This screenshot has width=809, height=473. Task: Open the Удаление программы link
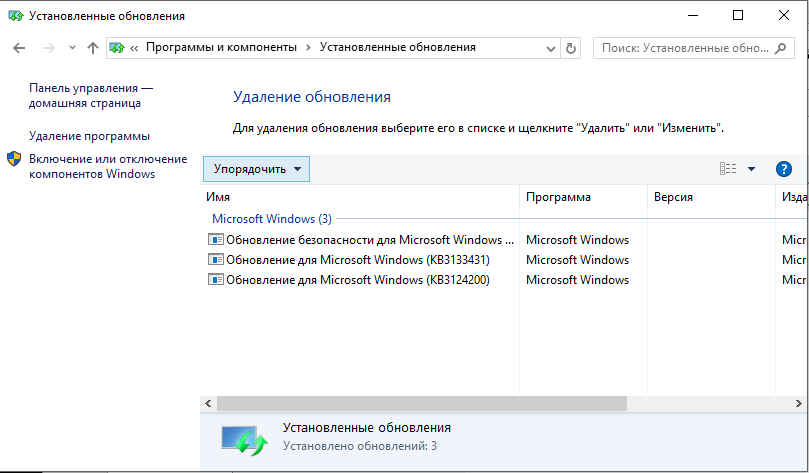click(89, 135)
